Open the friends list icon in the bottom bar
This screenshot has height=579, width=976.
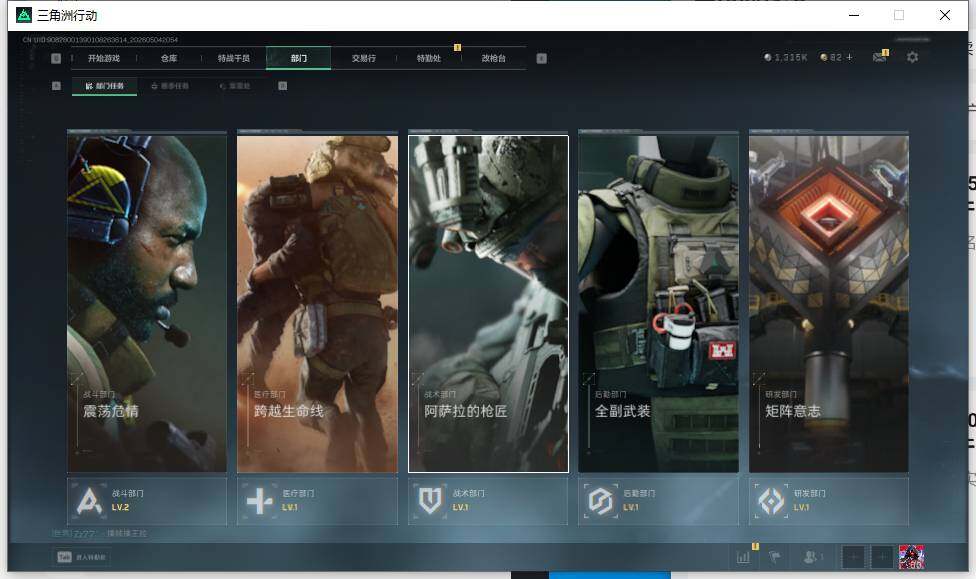812,557
